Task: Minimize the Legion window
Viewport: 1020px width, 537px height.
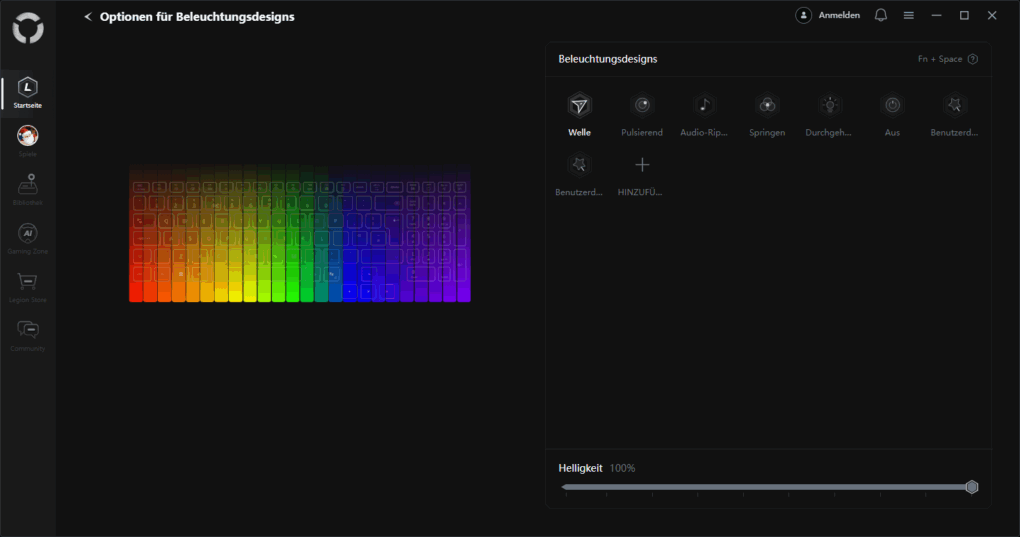Action: coord(936,15)
